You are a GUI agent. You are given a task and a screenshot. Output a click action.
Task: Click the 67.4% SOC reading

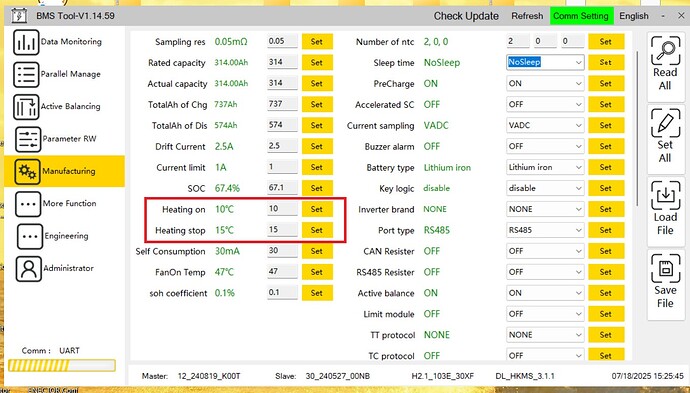pos(227,188)
